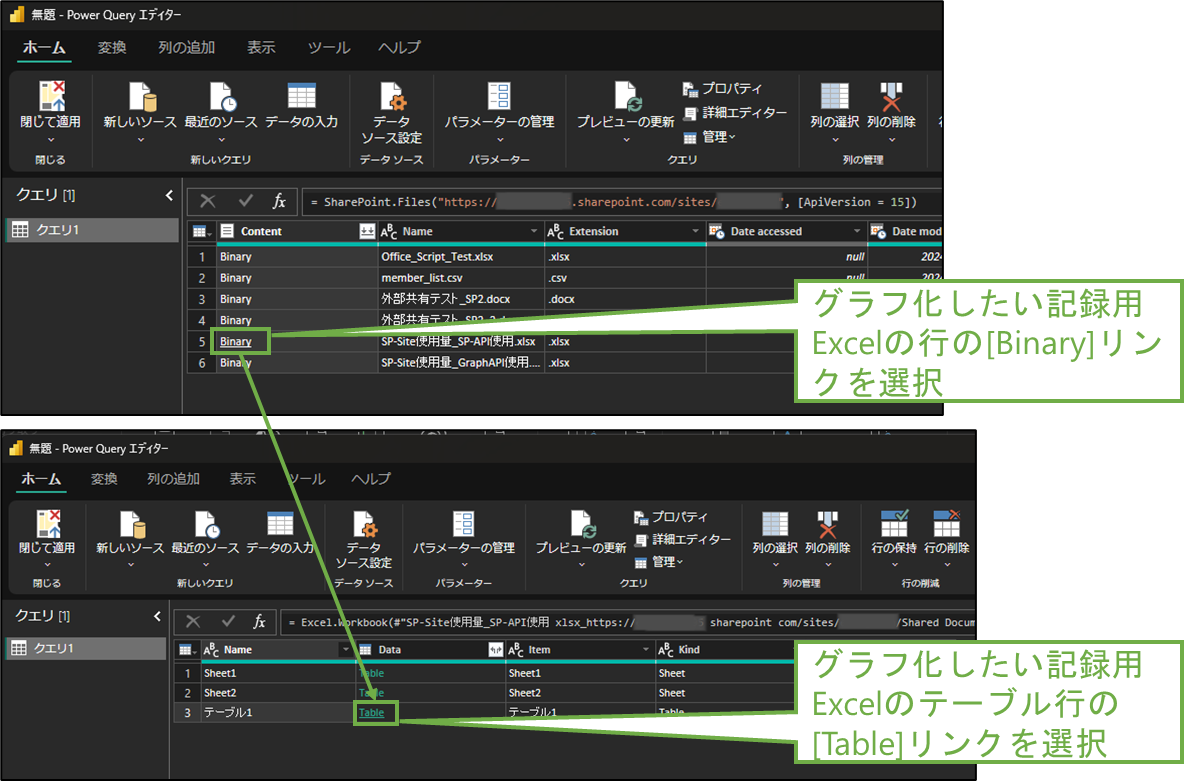
Task: Open プロパティ in upper window
Action: (x=722, y=88)
